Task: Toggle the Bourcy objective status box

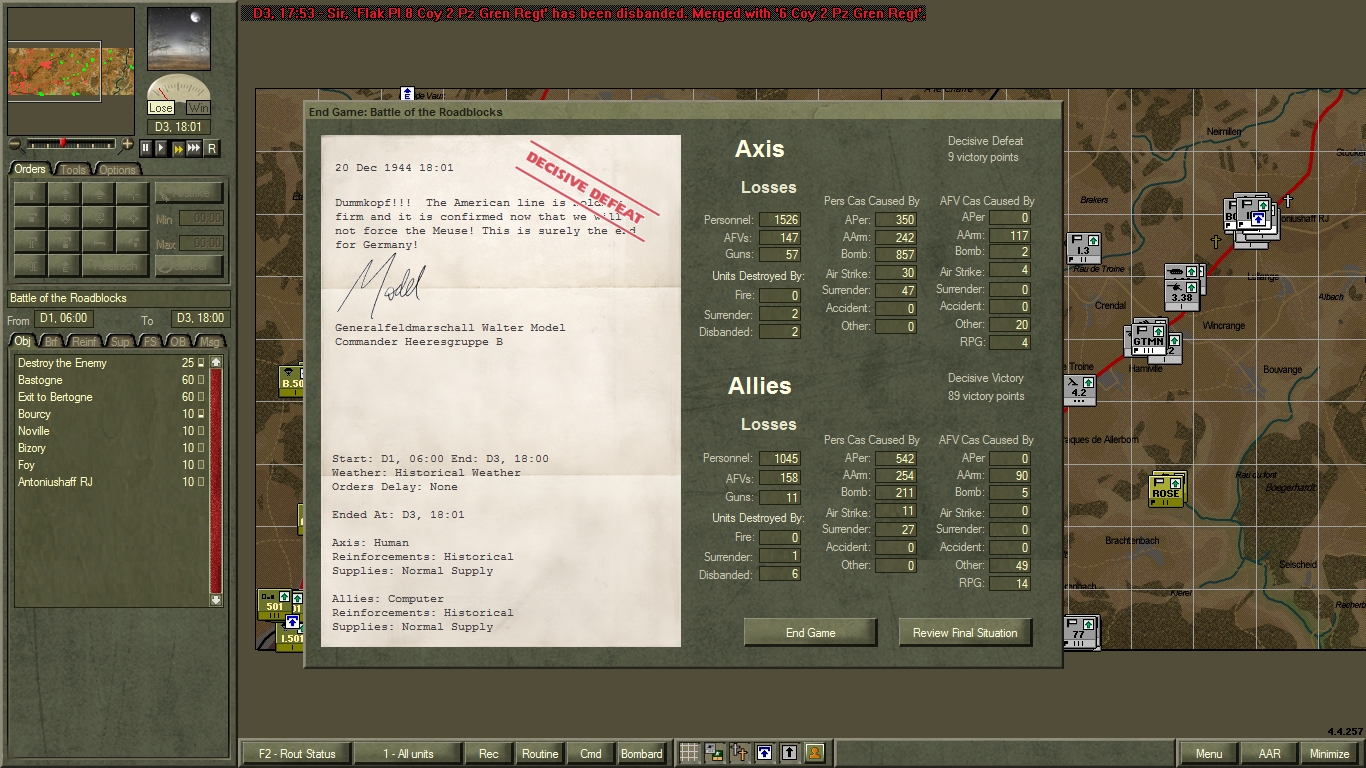Action: coord(201,414)
